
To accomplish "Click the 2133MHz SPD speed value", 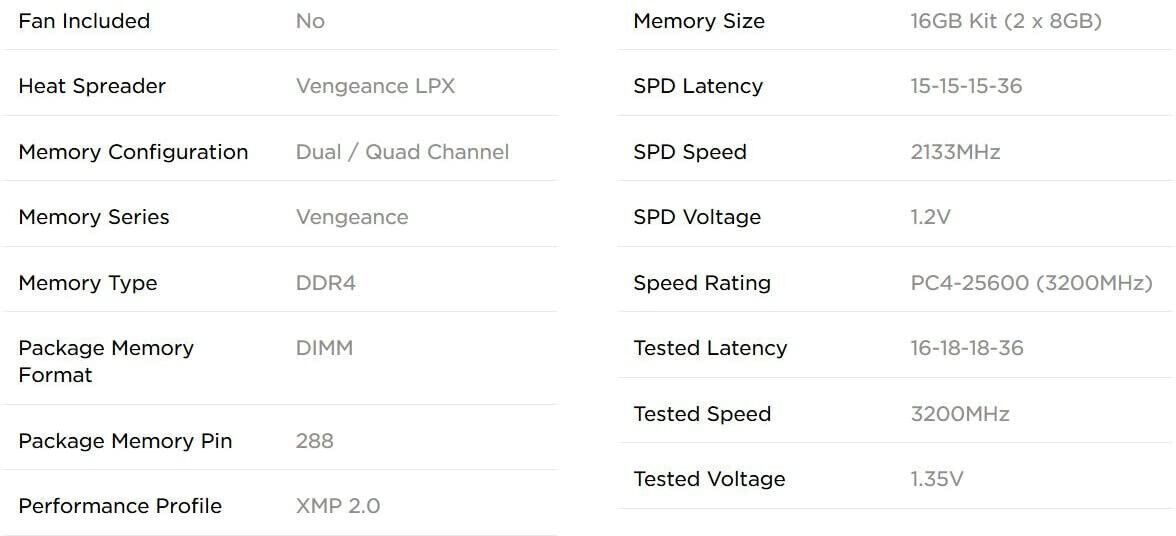I will click(x=955, y=152).
